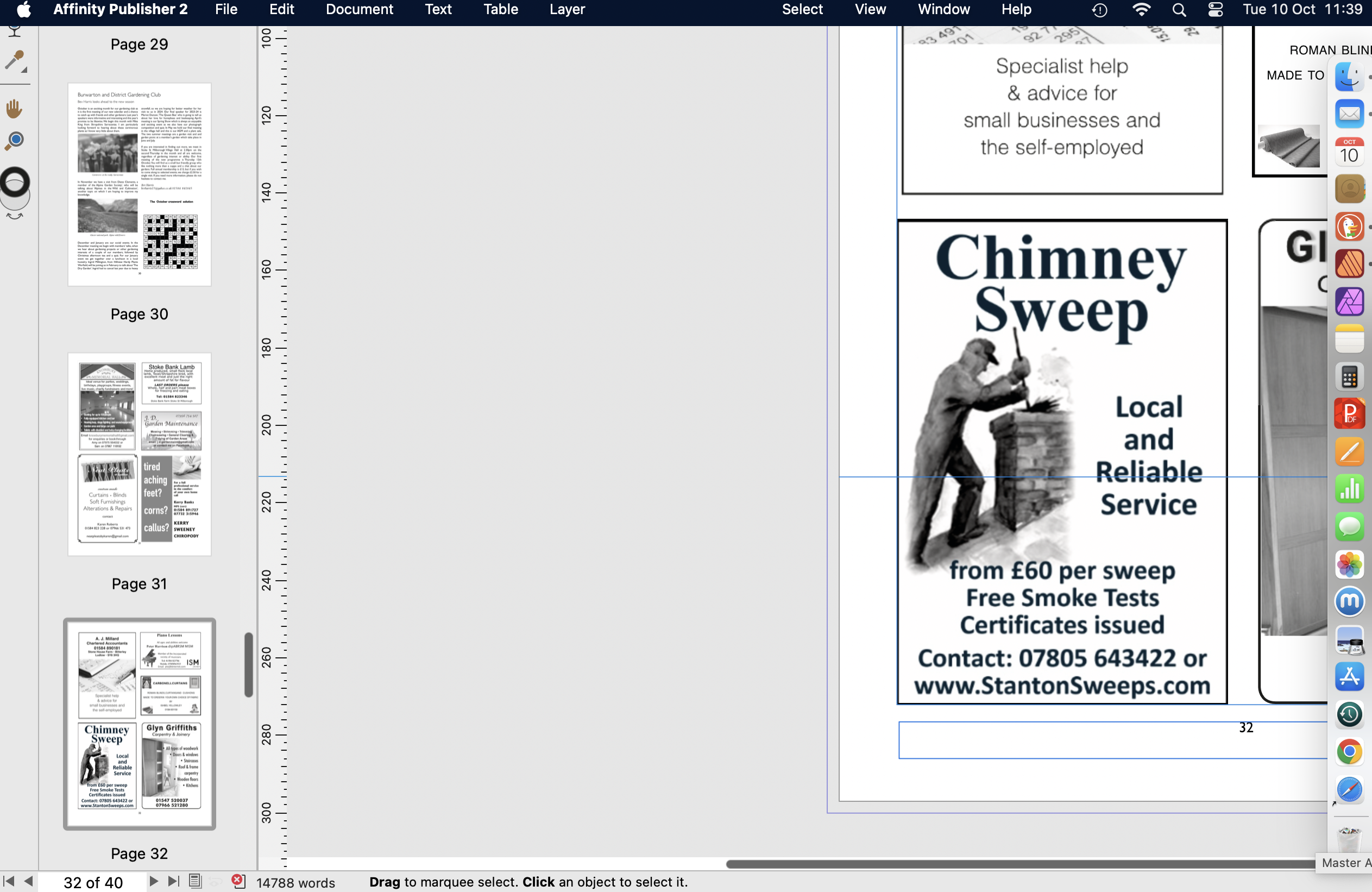Open Calculator from the Dock

pos(1349,377)
